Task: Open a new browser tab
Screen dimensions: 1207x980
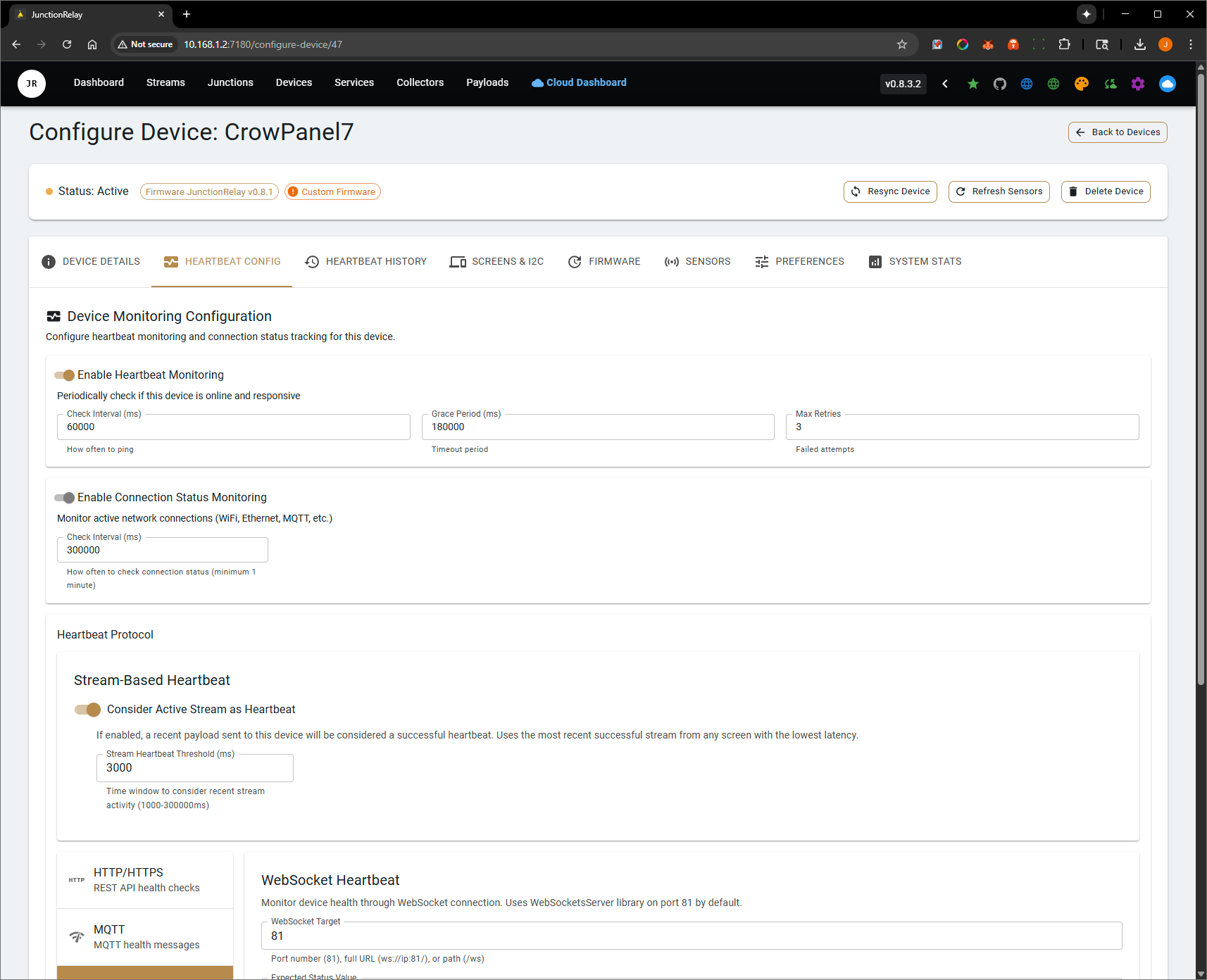Action: (187, 14)
